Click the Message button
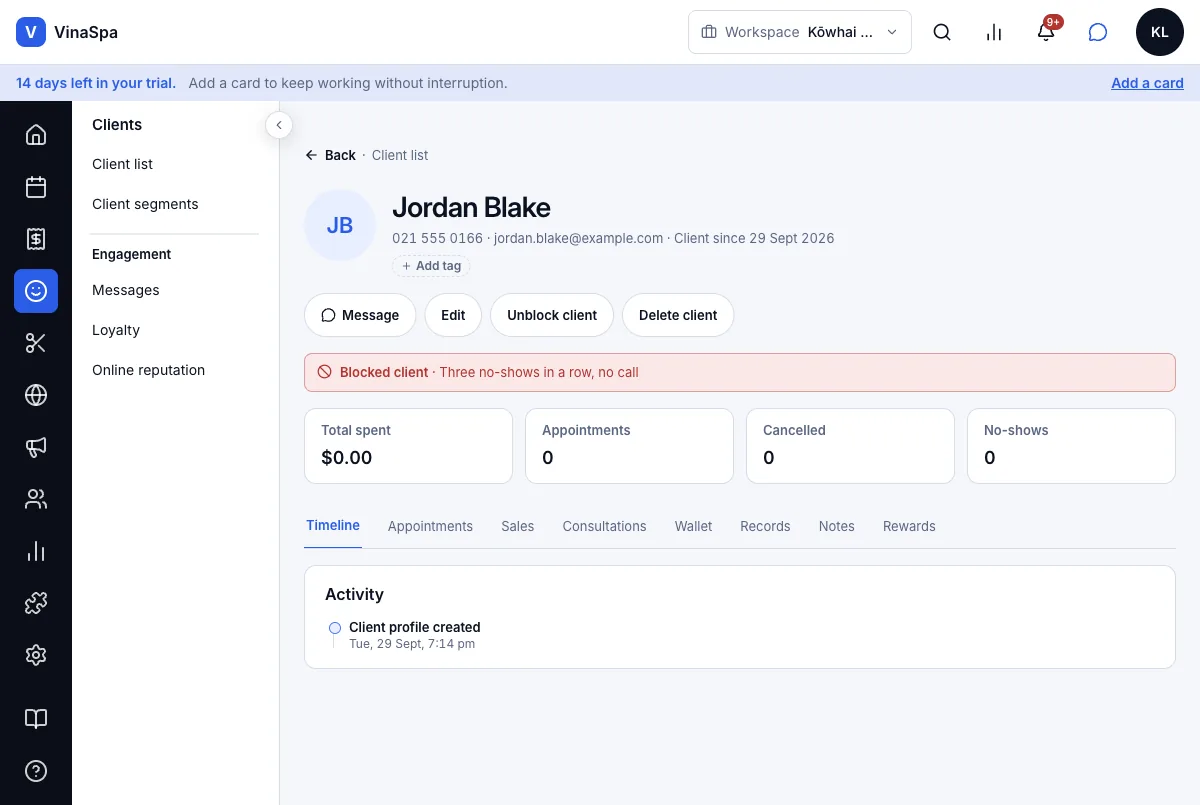 point(360,315)
